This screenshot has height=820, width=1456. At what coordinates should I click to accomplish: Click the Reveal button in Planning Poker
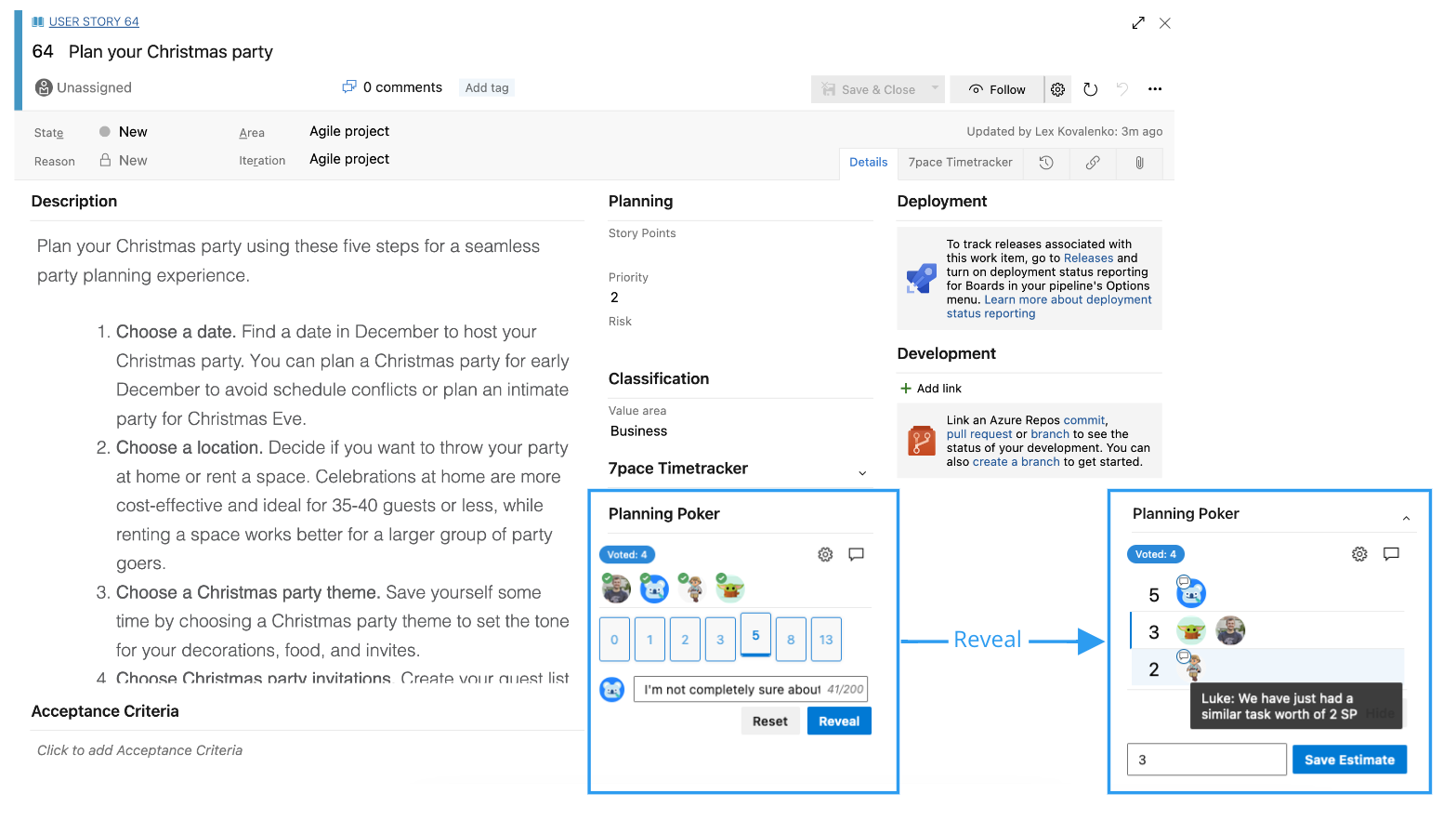pos(838,721)
